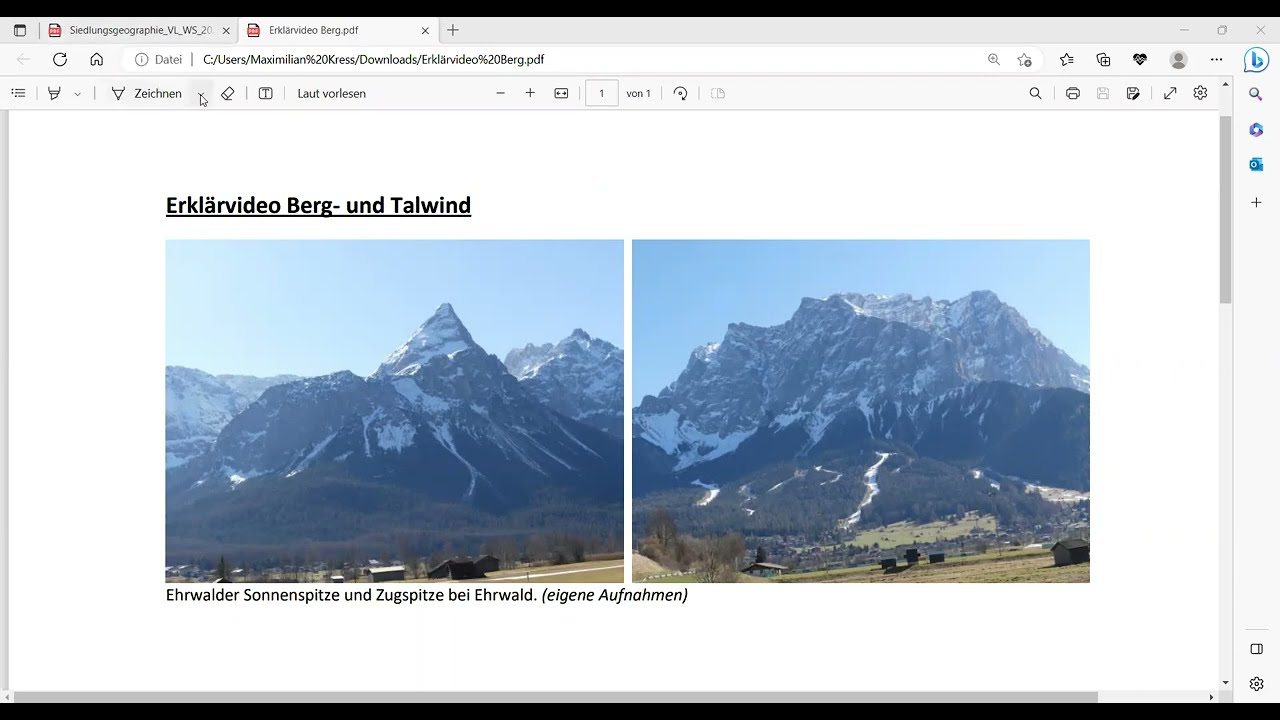Add a text box to PDF
The height and width of the screenshot is (720, 1280).
pyautogui.click(x=266, y=93)
